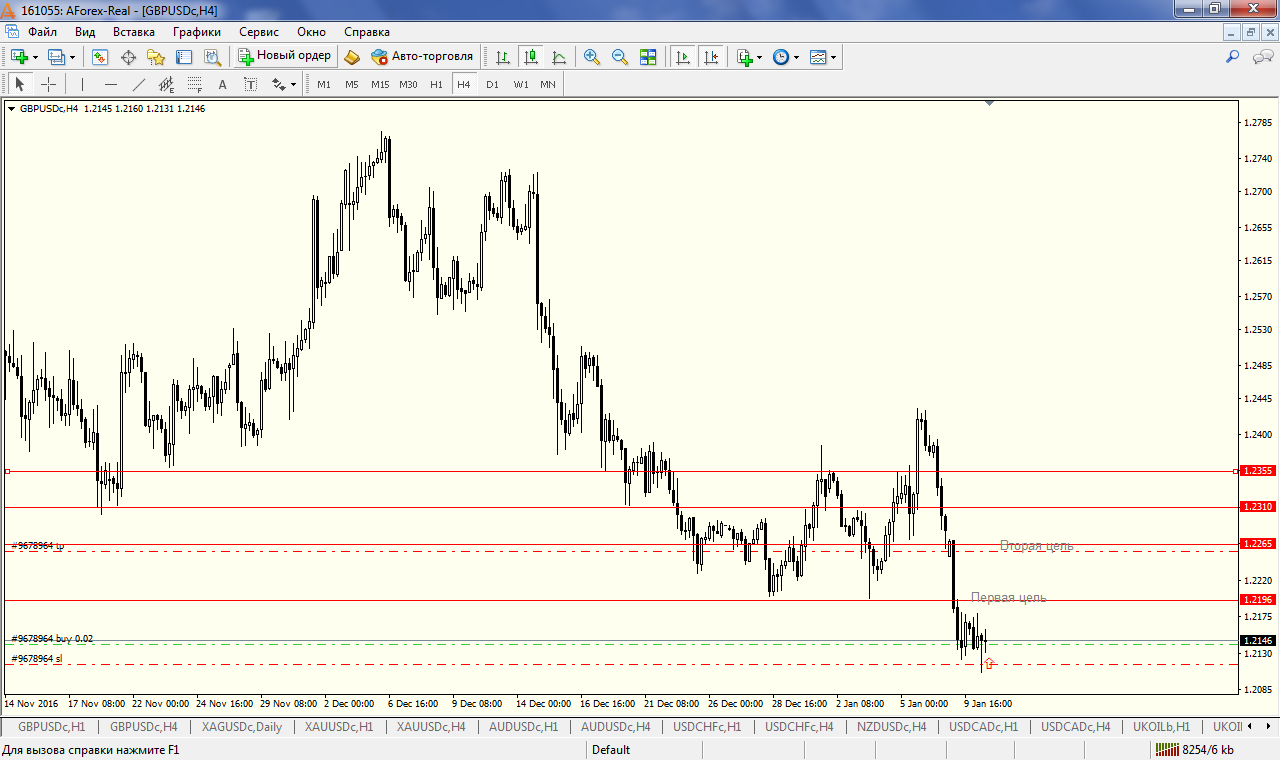Select the Trendline drawing tool
Screen dimensions: 1280x760
coord(138,84)
